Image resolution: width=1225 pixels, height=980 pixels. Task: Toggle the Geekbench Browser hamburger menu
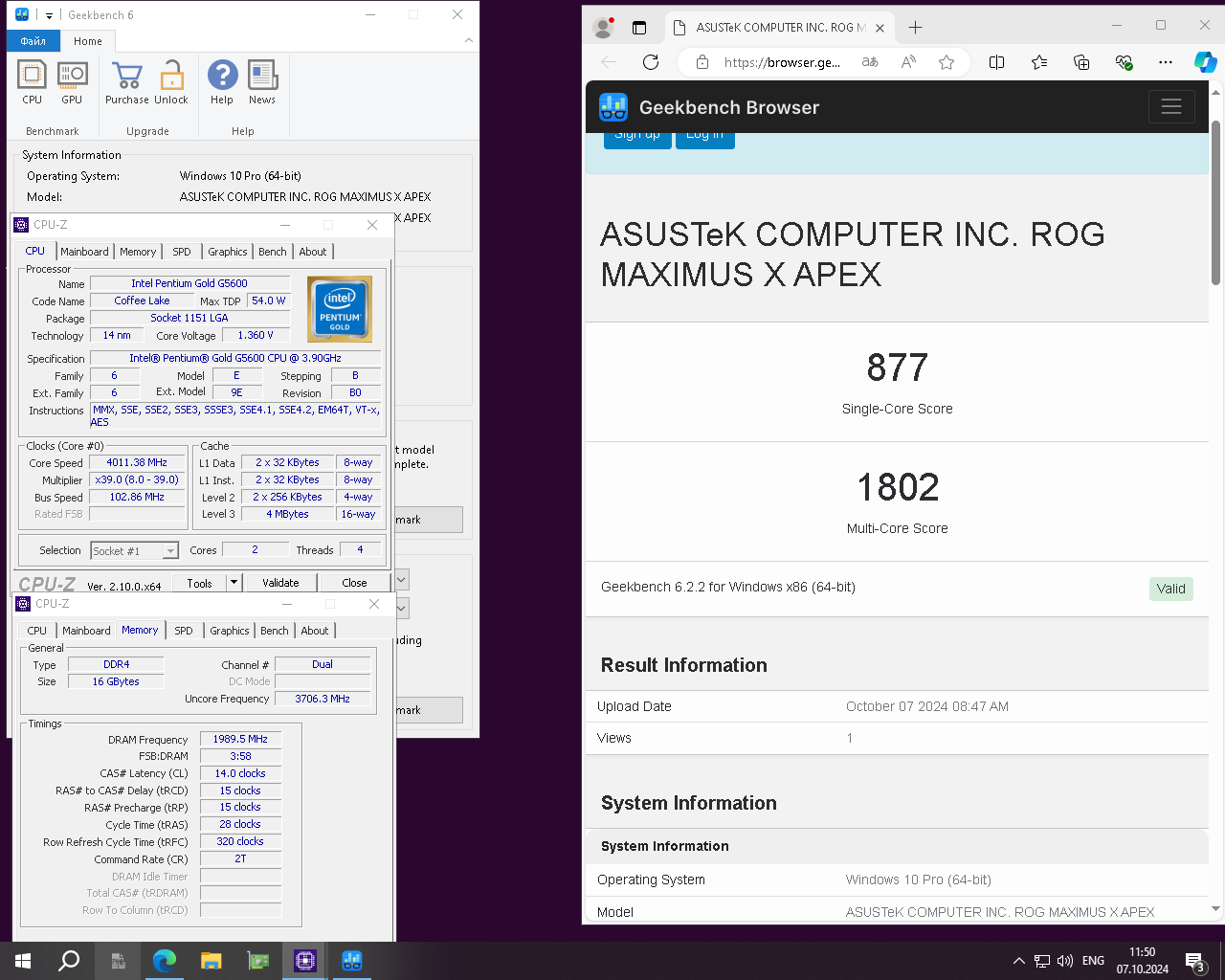[x=1171, y=107]
